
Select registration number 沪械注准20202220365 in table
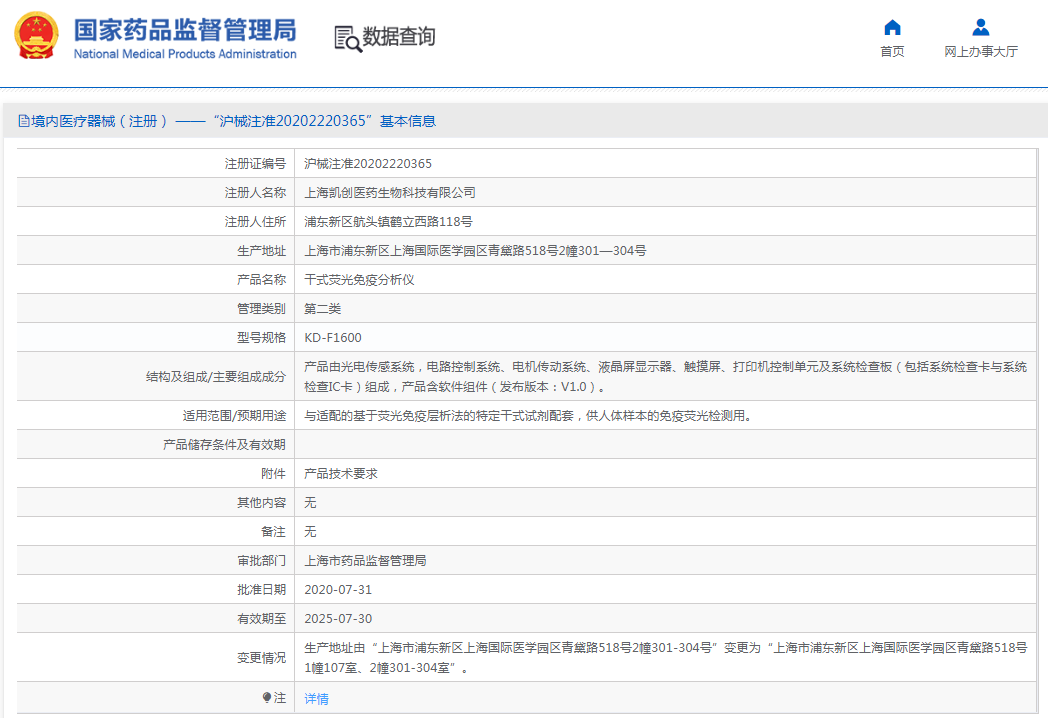[x=368, y=164]
